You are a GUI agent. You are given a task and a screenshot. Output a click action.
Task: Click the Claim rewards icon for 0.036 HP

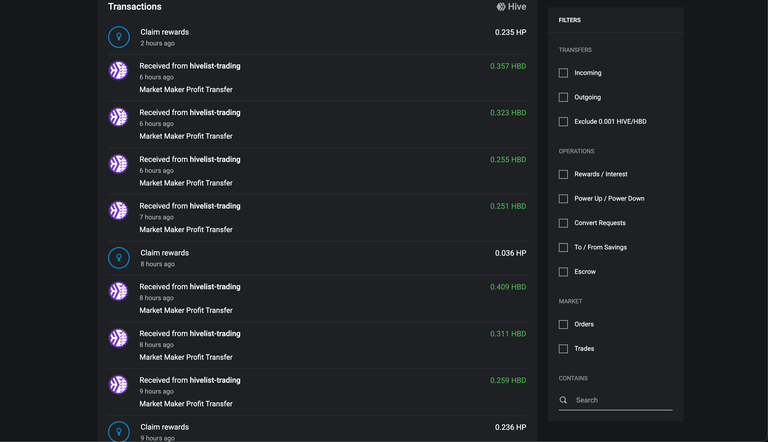tap(119, 258)
